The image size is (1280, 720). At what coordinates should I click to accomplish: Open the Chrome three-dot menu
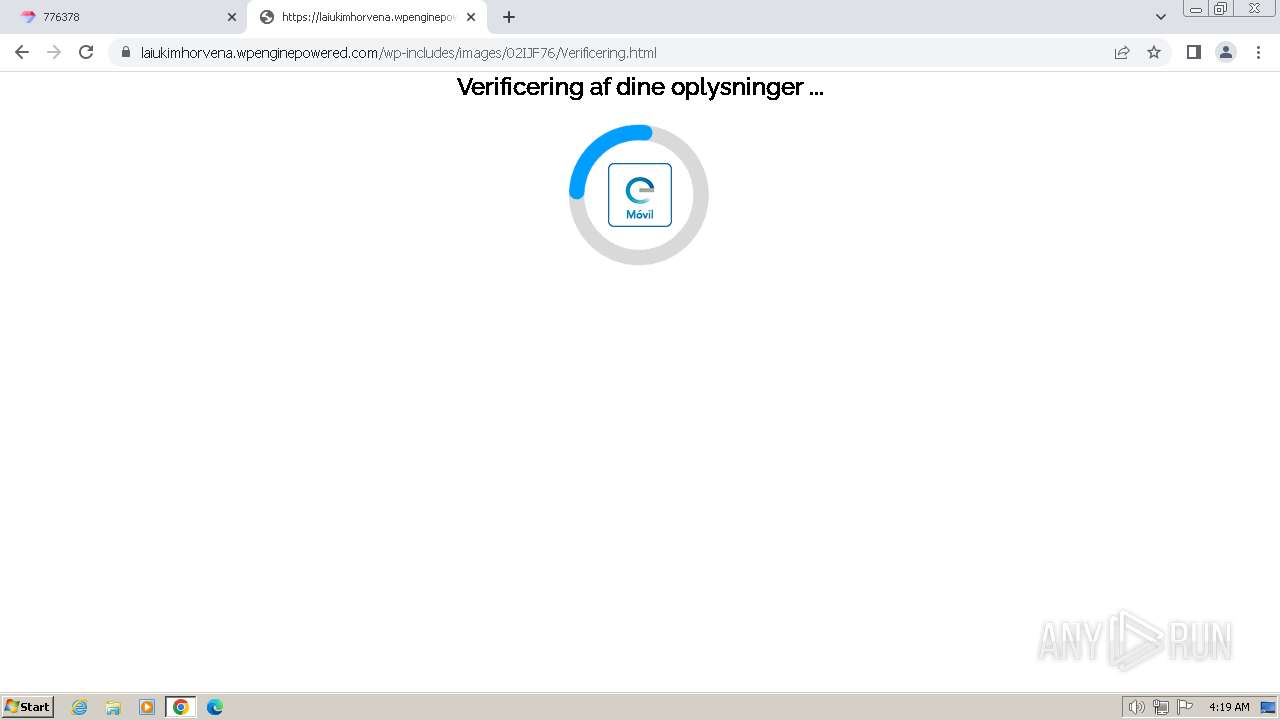[1258, 52]
